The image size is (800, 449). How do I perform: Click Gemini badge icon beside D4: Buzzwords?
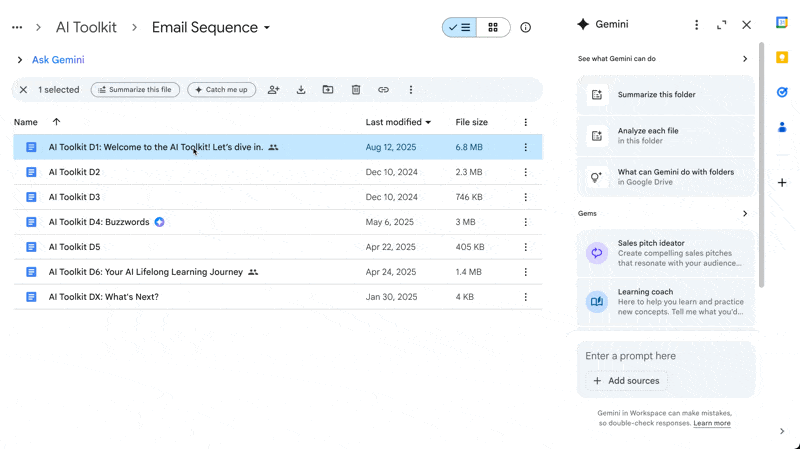(160, 222)
